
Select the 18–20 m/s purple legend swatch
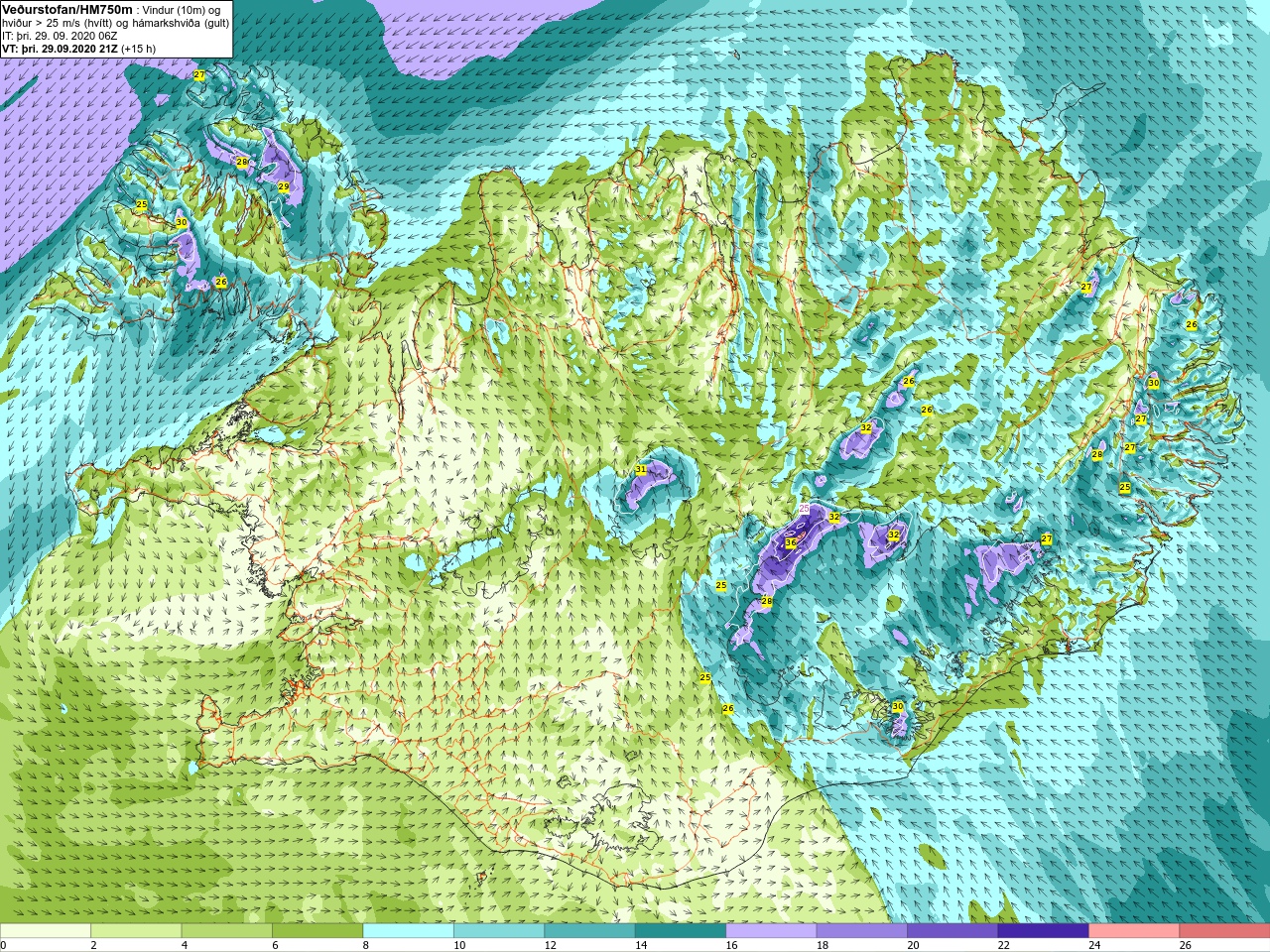(x=862, y=931)
